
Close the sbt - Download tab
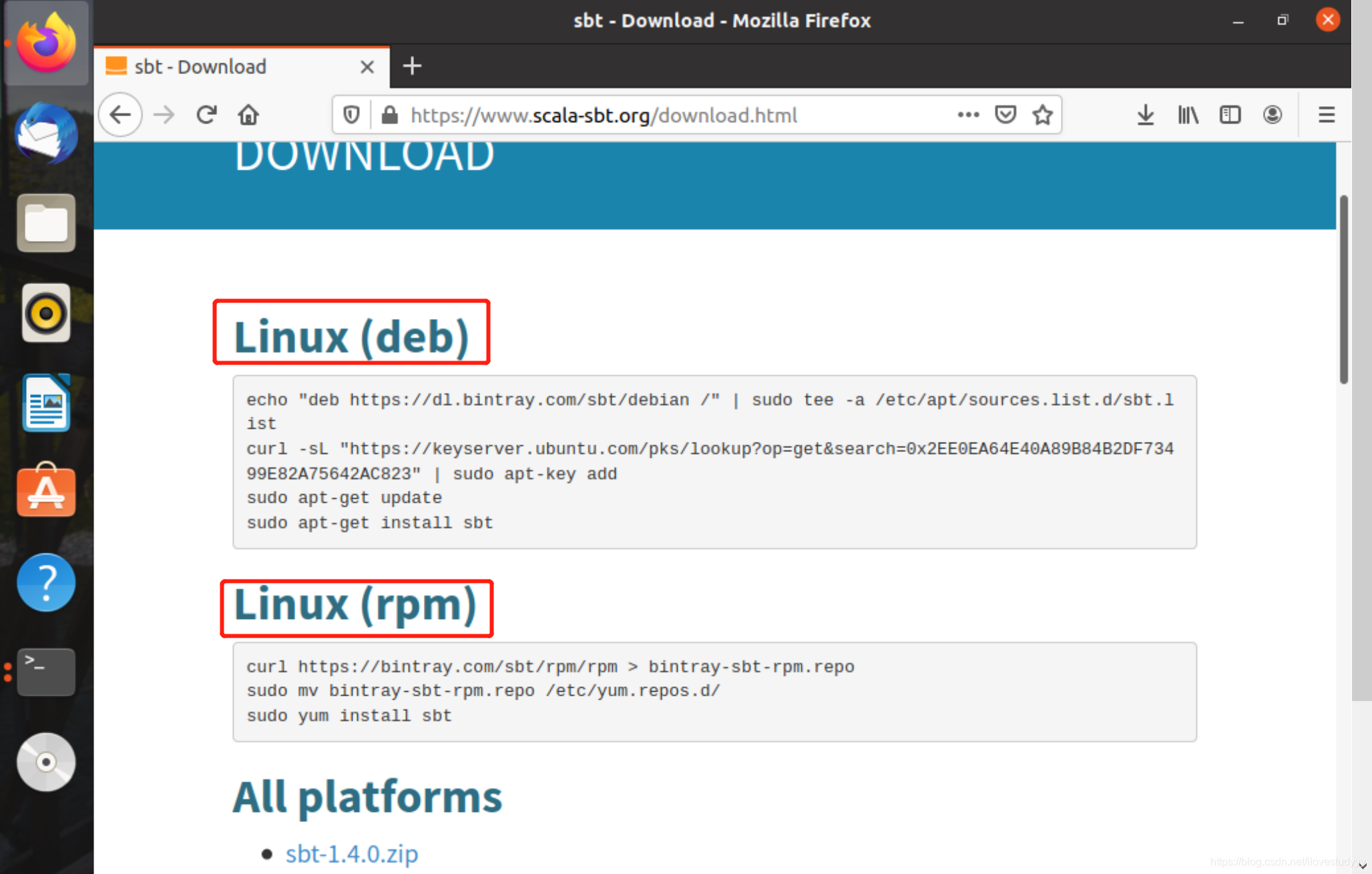pyautogui.click(x=367, y=67)
